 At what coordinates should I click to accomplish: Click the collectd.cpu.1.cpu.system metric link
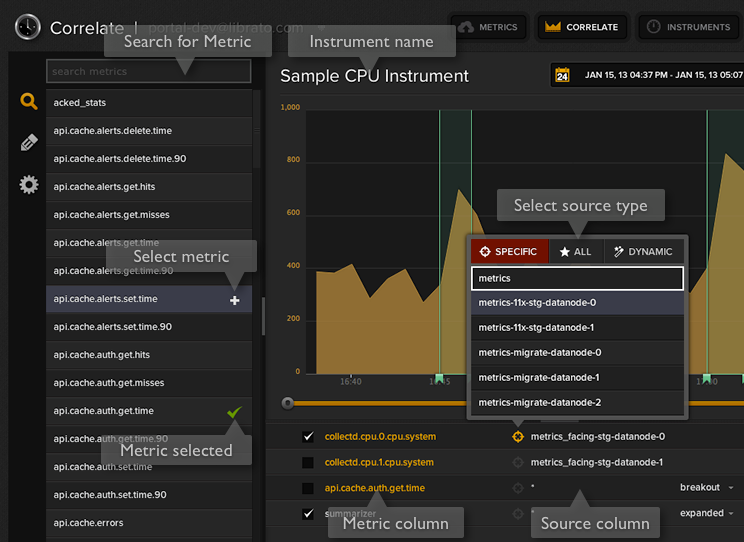(x=379, y=462)
